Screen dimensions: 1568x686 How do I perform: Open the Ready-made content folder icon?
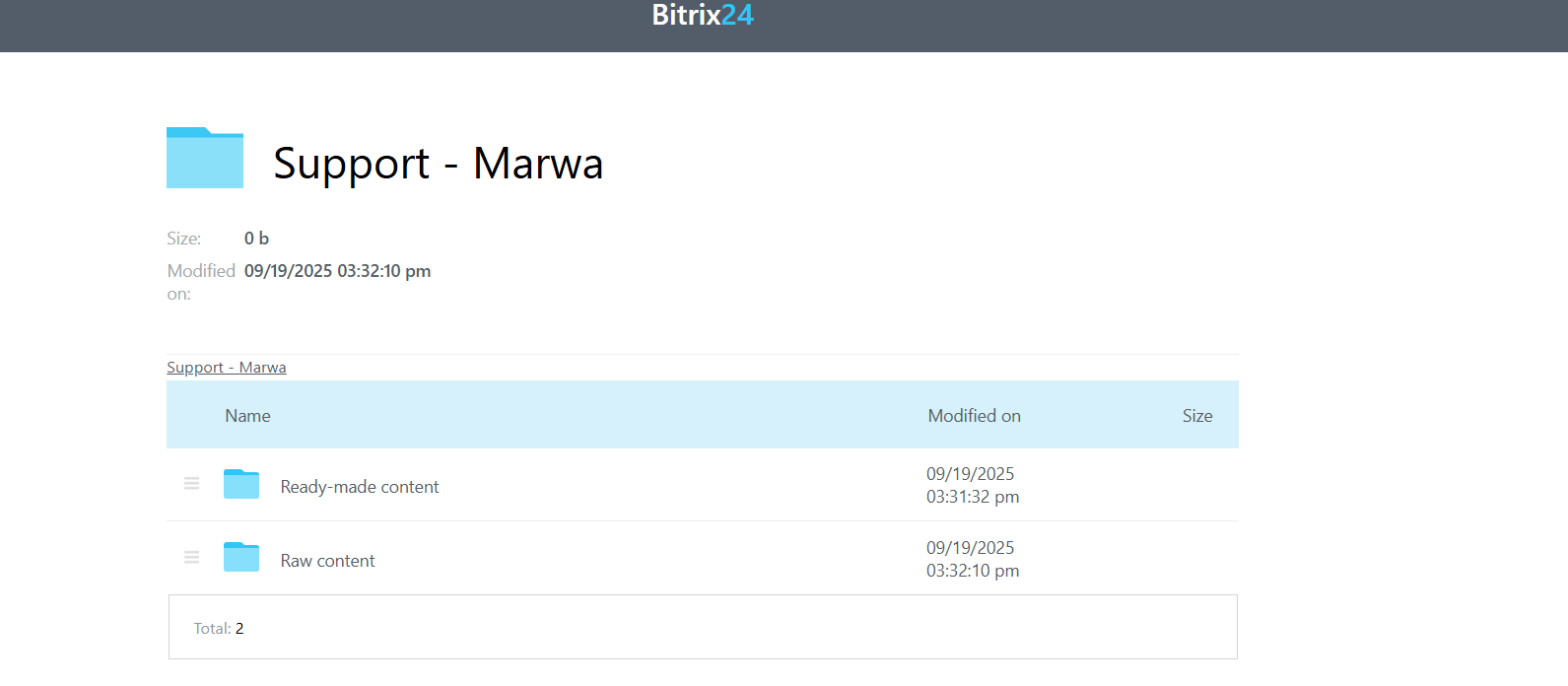(x=241, y=484)
